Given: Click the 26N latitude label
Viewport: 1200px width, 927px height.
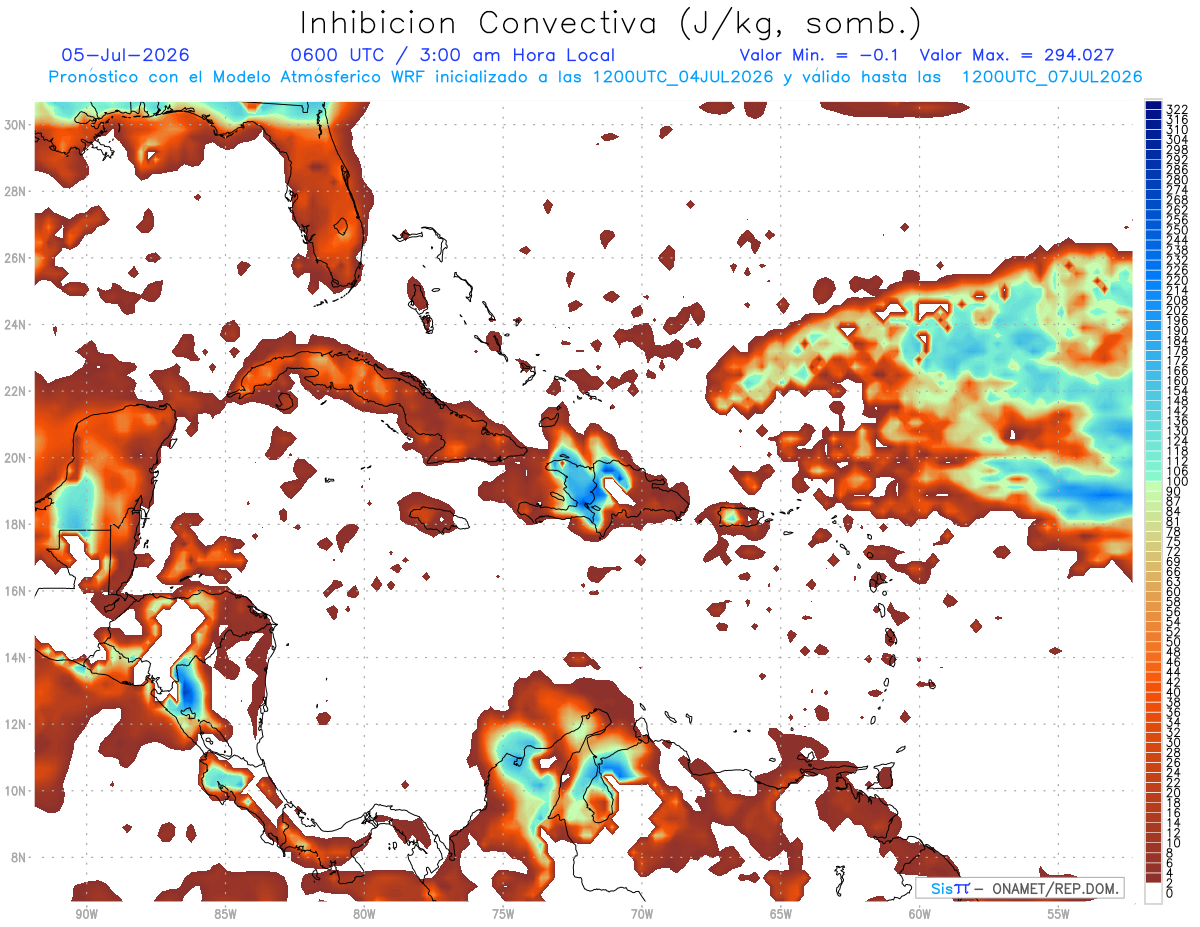Looking at the screenshot, I should (x=14, y=258).
